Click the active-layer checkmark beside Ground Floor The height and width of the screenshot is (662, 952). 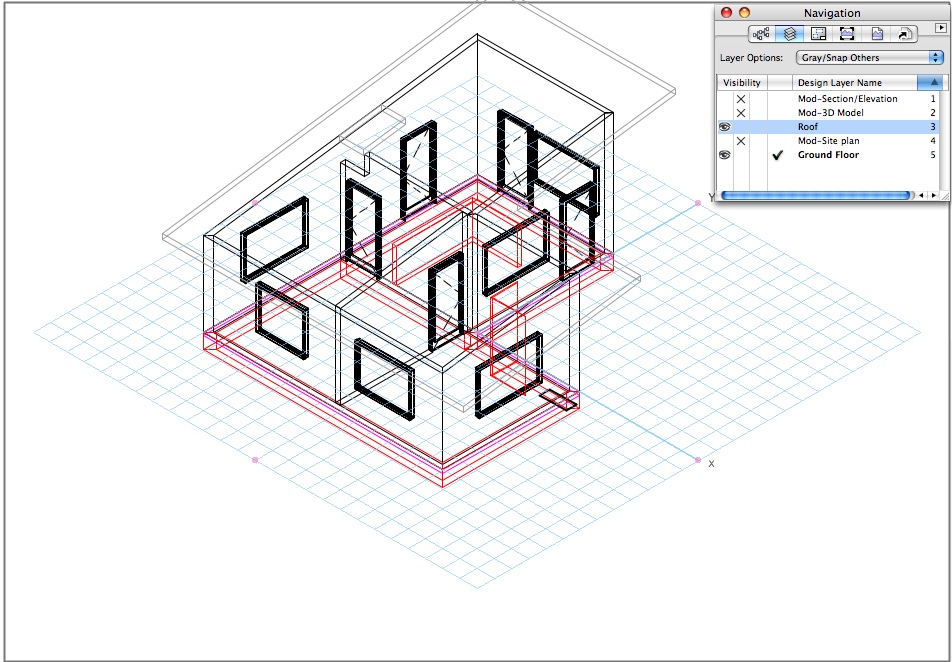pyautogui.click(x=778, y=155)
